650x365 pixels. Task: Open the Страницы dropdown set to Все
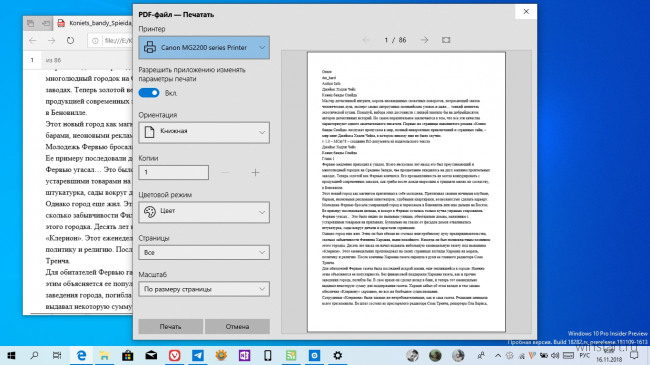[204, 252]
